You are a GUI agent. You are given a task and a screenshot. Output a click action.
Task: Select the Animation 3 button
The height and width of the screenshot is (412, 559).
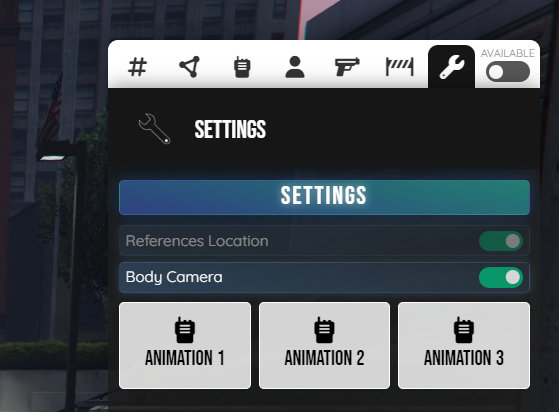point(464,346)
